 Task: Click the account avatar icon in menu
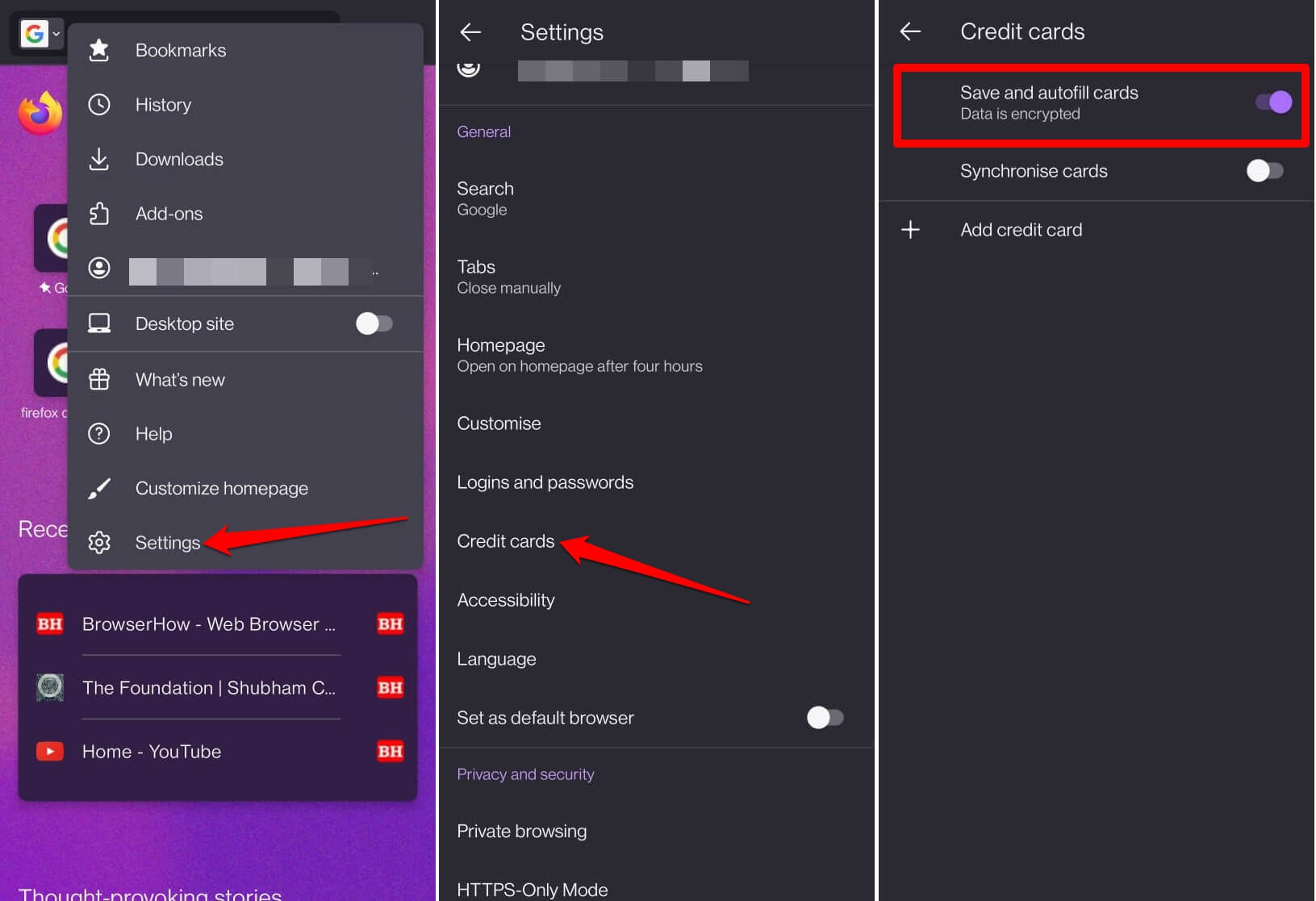coord(99,268)
